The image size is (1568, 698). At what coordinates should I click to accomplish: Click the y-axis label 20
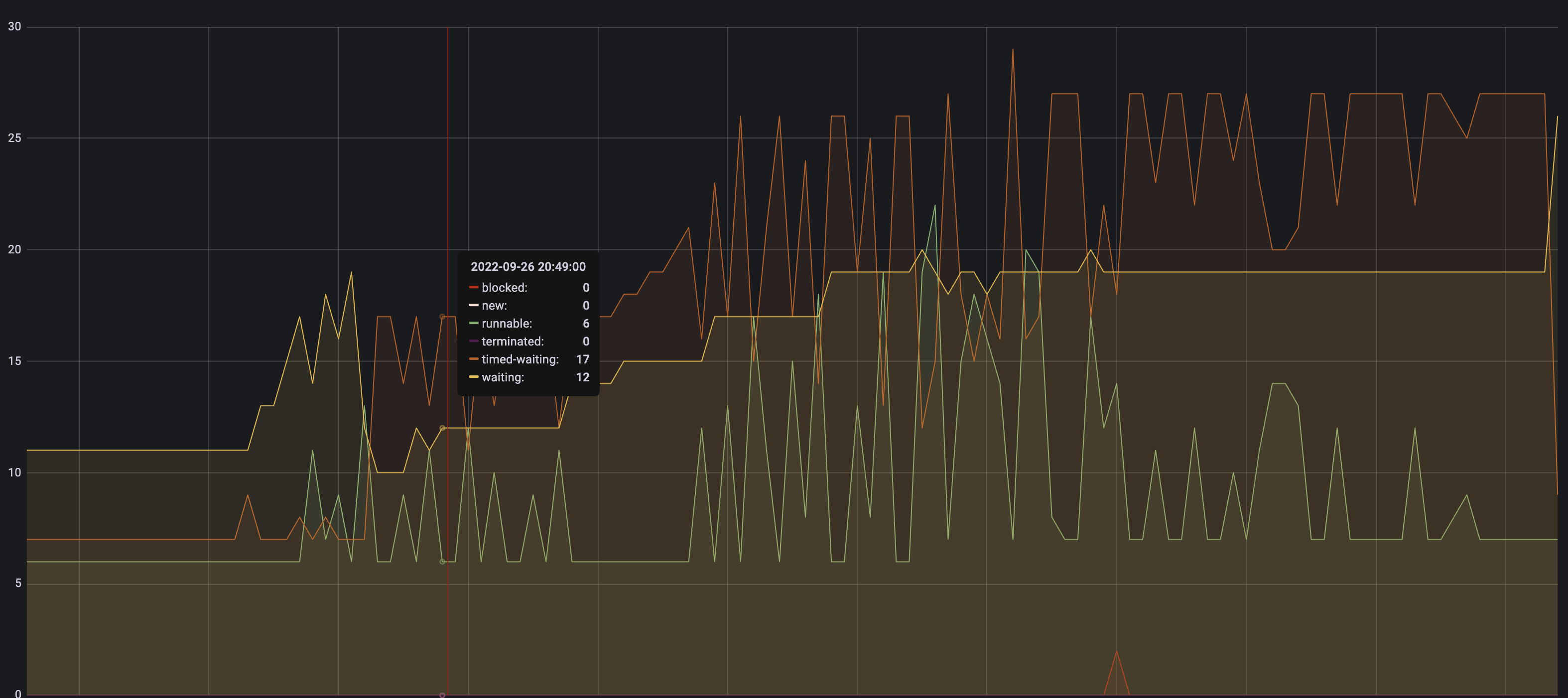pos(14,249)
